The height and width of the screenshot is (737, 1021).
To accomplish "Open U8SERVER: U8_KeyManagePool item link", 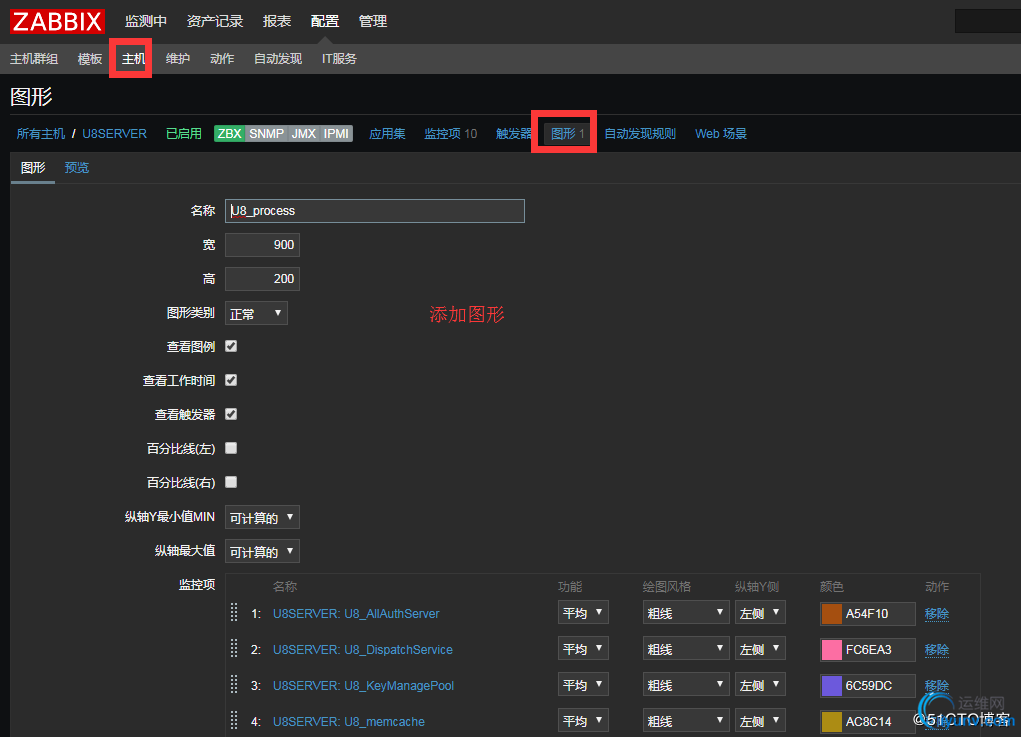I will click(x=363, y=685).
